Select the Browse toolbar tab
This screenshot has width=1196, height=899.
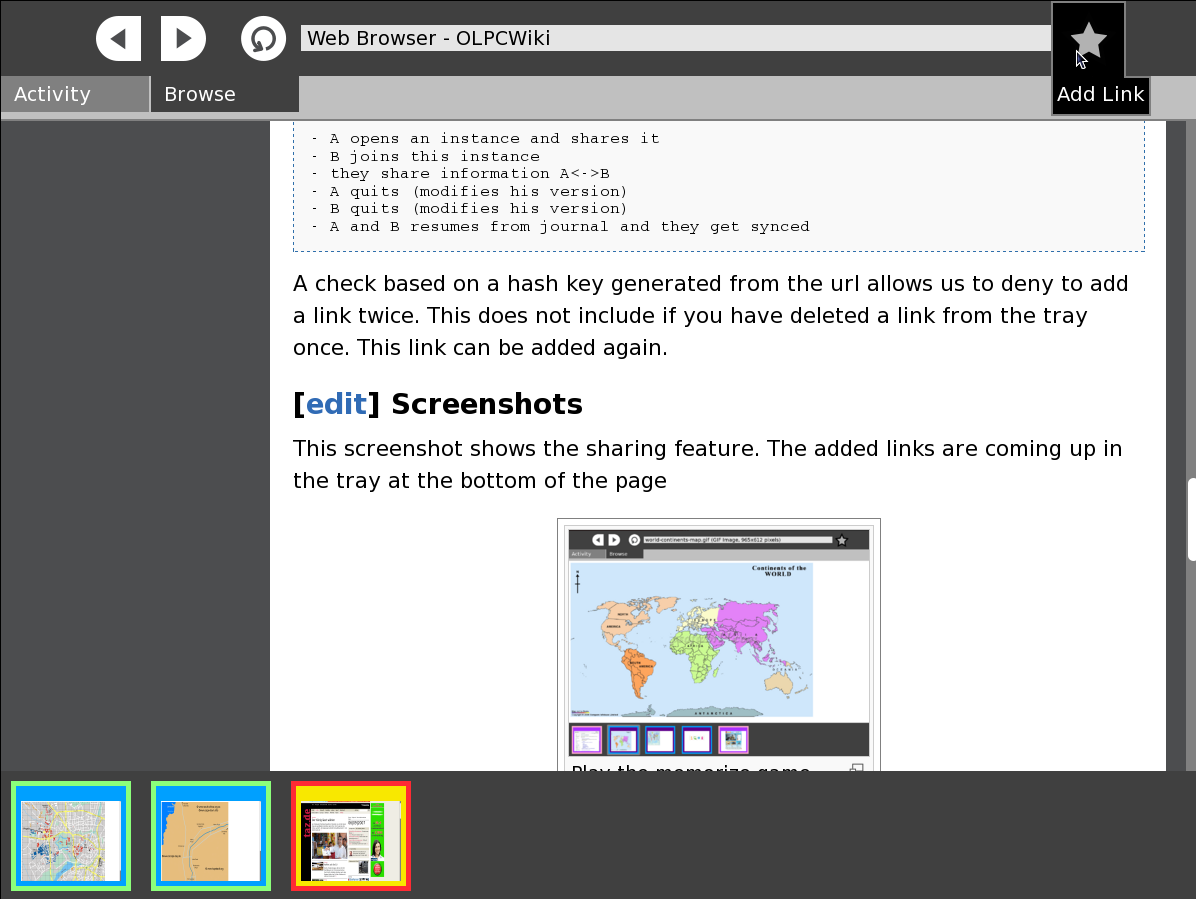click(224, 94)
